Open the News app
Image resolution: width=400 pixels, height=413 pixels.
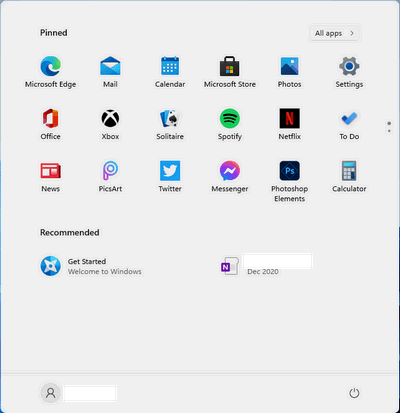coord(50,176)
